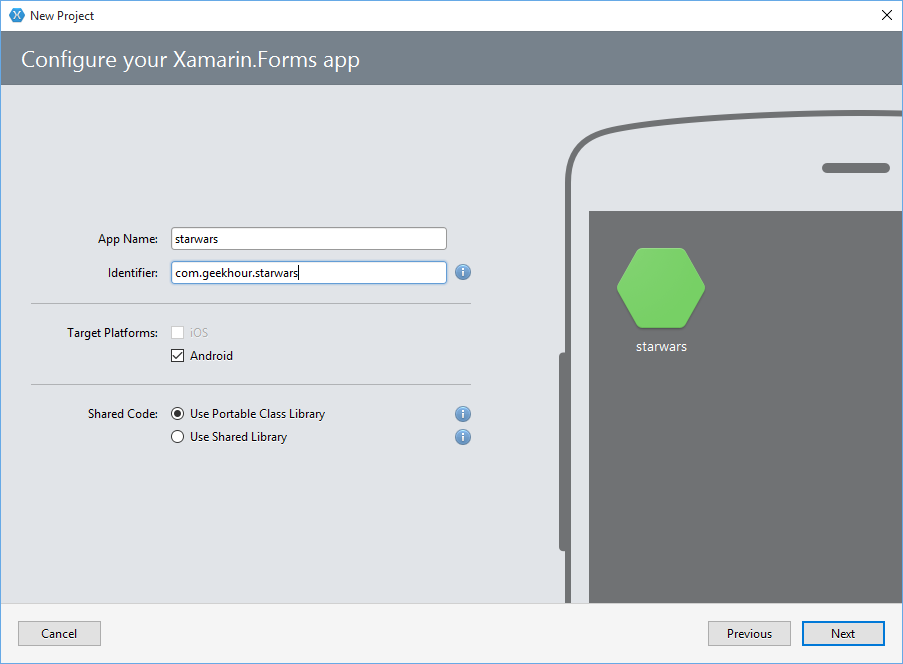Click the Xamarin logo in title bar
This screenshot has height=664, width=903.
pos(17,16)
